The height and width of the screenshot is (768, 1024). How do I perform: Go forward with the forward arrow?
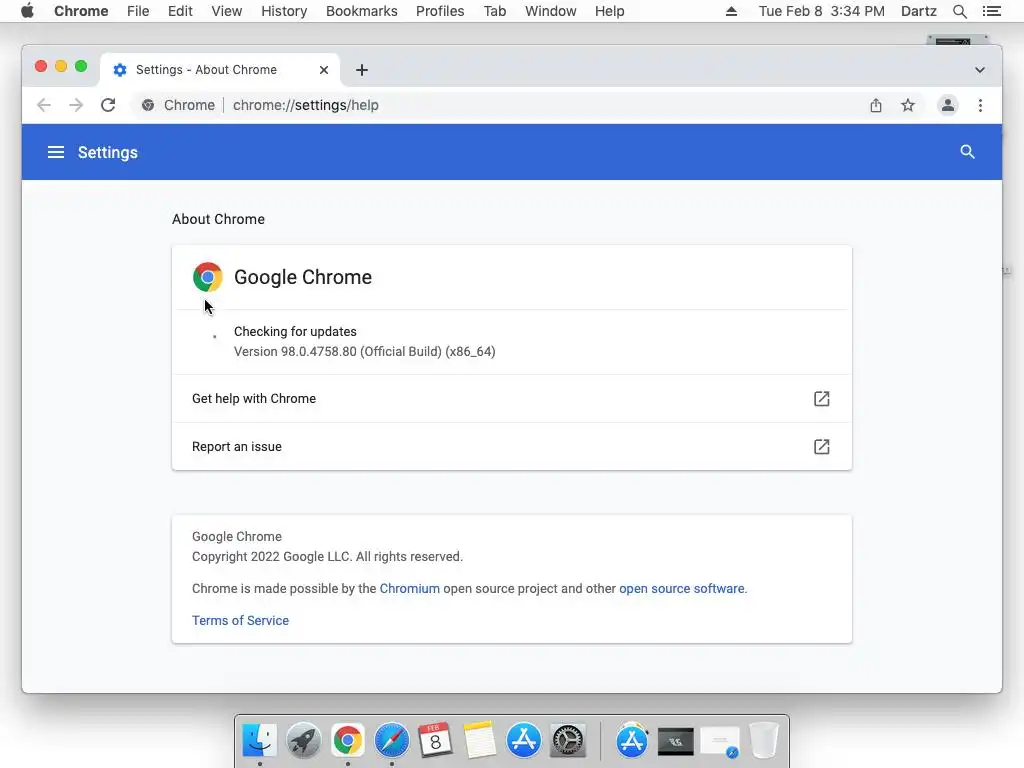76,105
